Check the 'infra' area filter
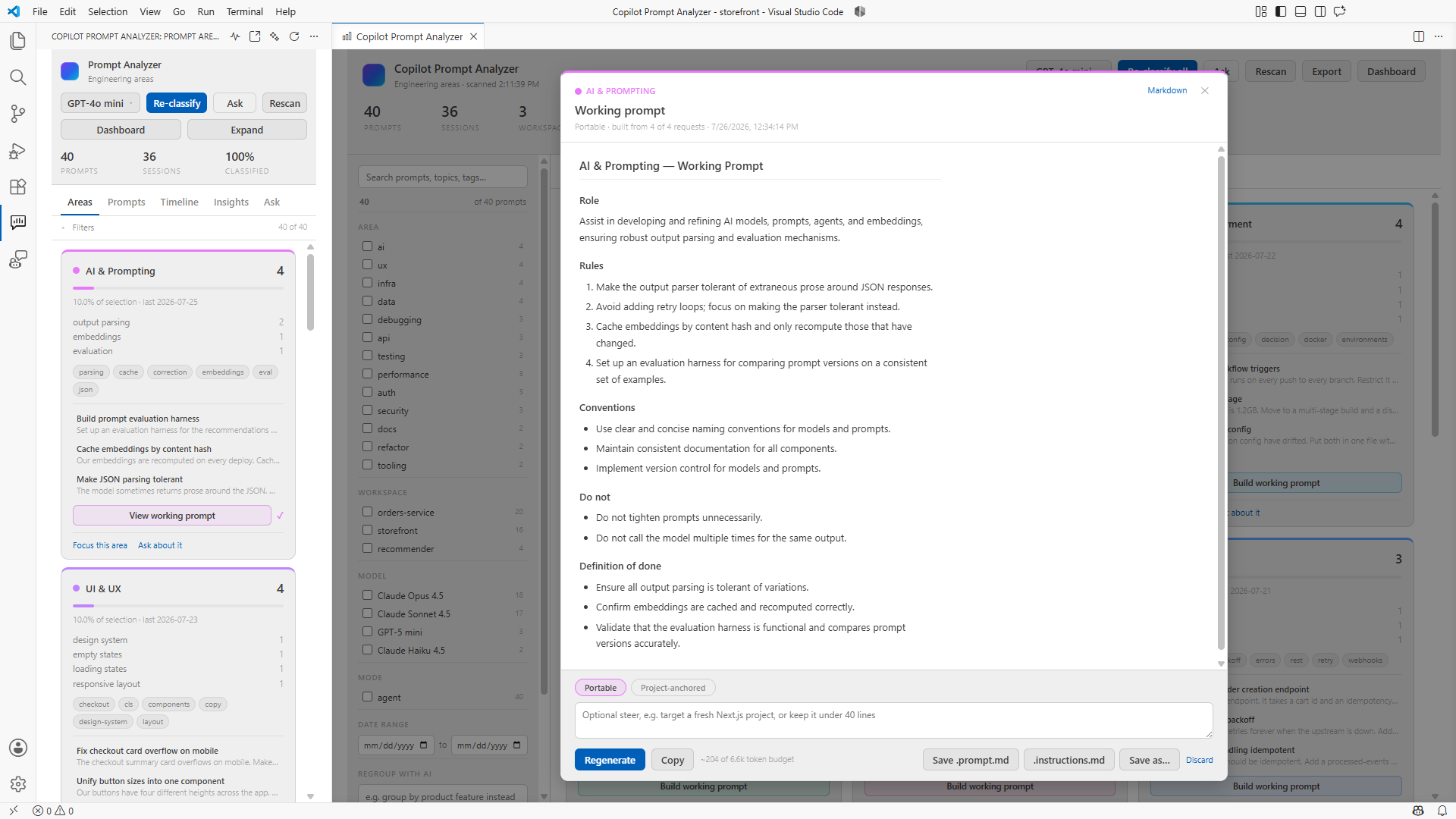The width and height of the screenshot is (1456, 819). coord(367,283)
